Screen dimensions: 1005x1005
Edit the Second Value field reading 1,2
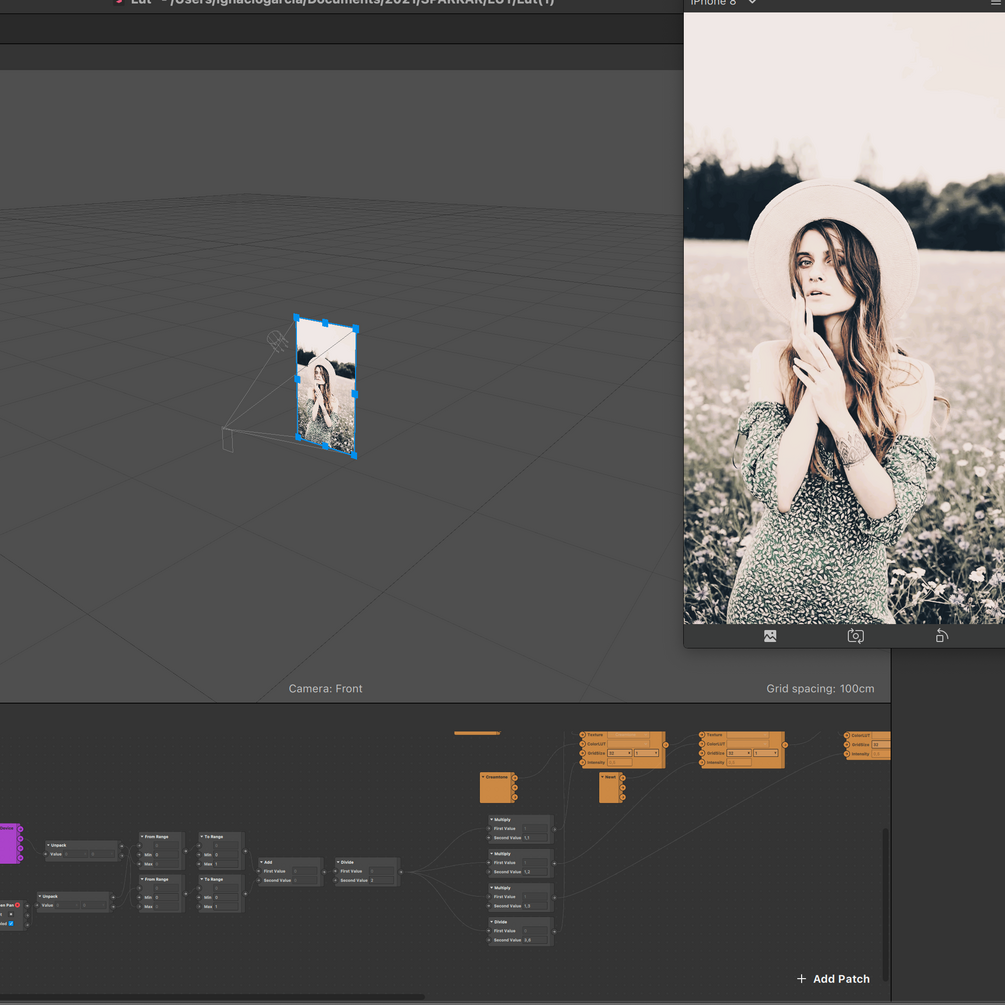pyautogui.click(x=536, y=872)
